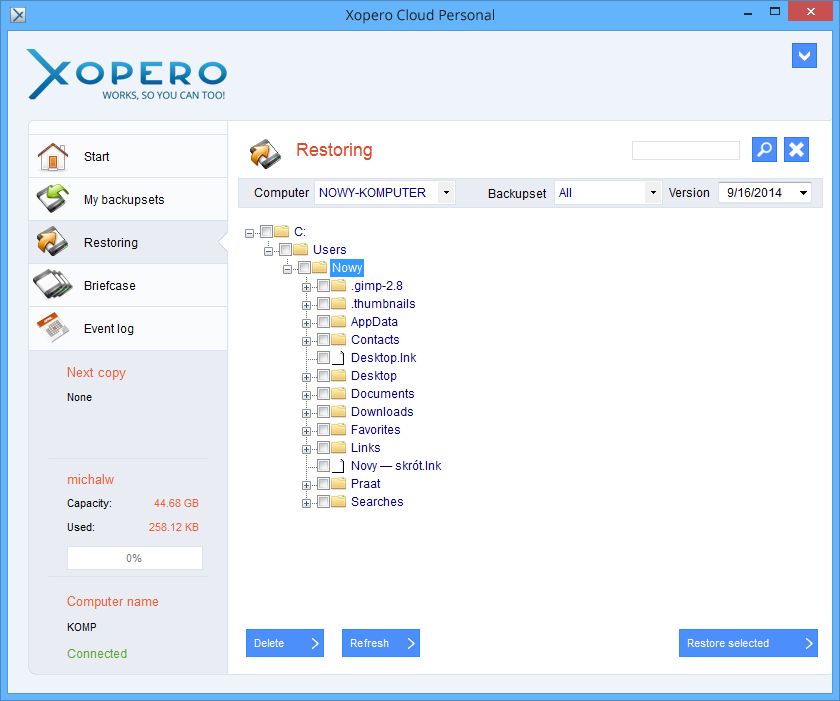840x701 pixels.
Task: Click the Connected status text
Action: pyautogui.click(x=97, y=653)
